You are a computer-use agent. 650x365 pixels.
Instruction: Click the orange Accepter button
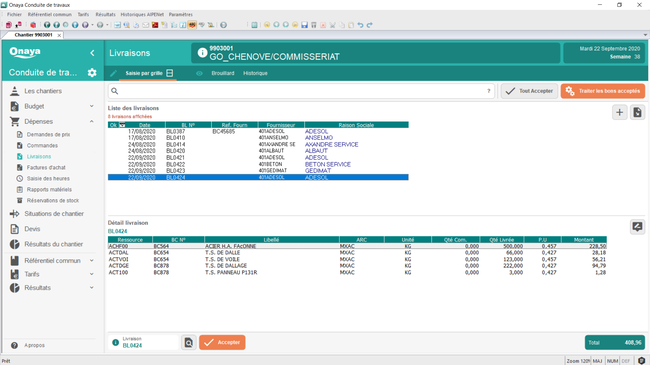222,343
